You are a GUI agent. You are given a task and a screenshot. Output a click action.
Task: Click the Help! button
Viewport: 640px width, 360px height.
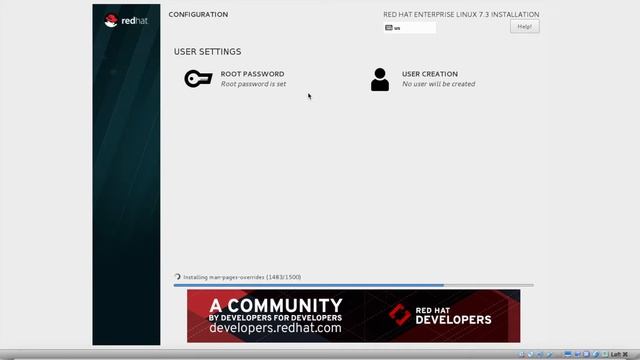coord(524,27)
